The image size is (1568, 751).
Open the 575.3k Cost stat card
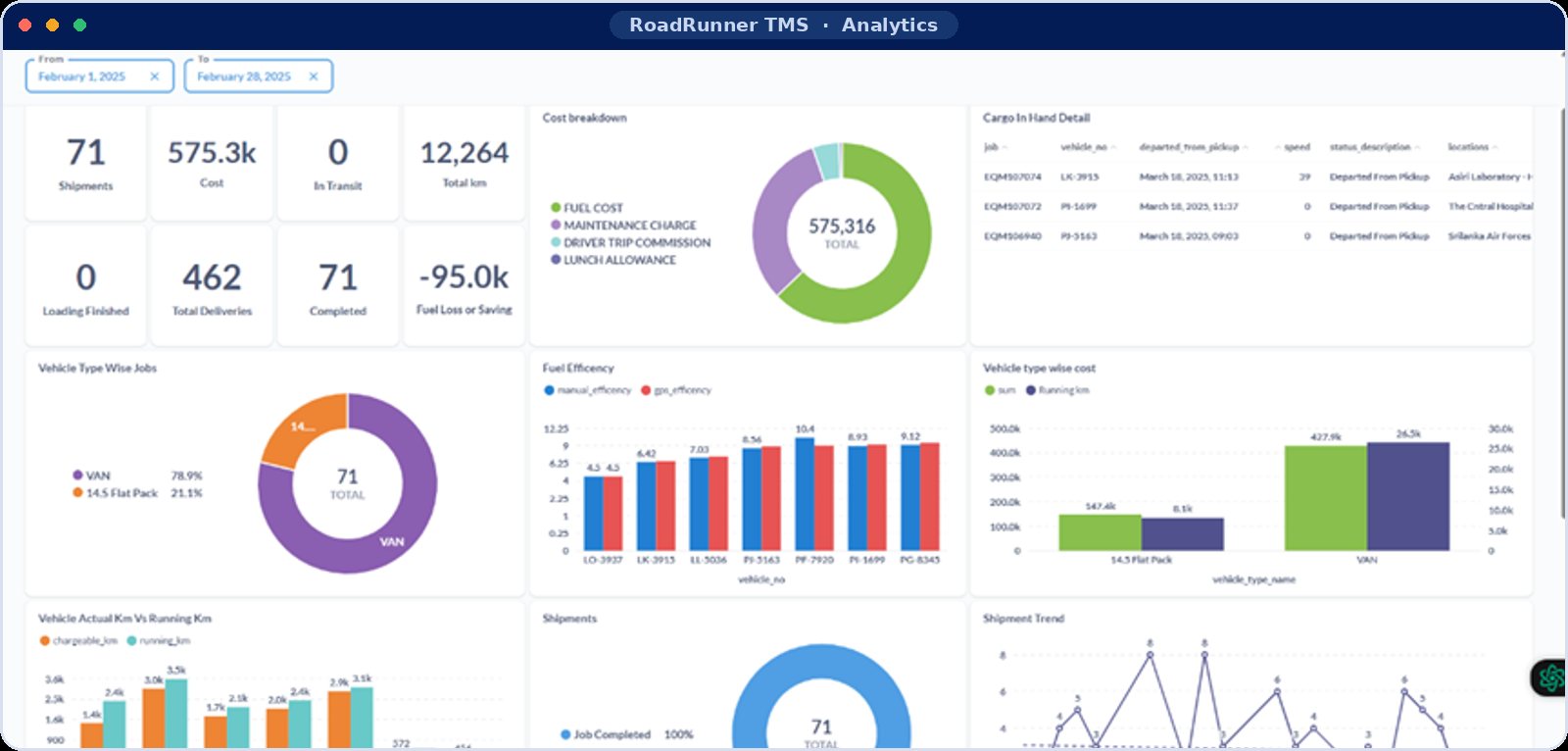pyautogui.click(x=212, y=164)
